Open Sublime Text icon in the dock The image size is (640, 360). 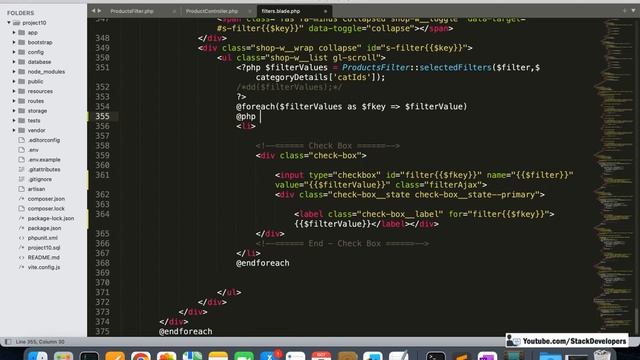click(x=461, y=356)
